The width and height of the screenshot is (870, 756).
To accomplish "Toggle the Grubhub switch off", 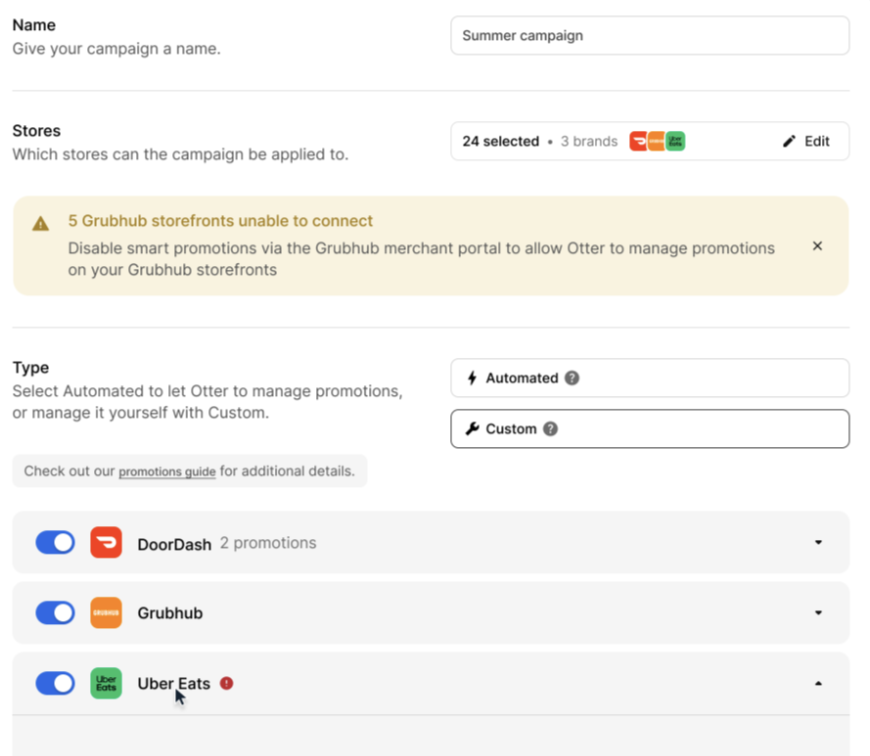I will point(55,613).
